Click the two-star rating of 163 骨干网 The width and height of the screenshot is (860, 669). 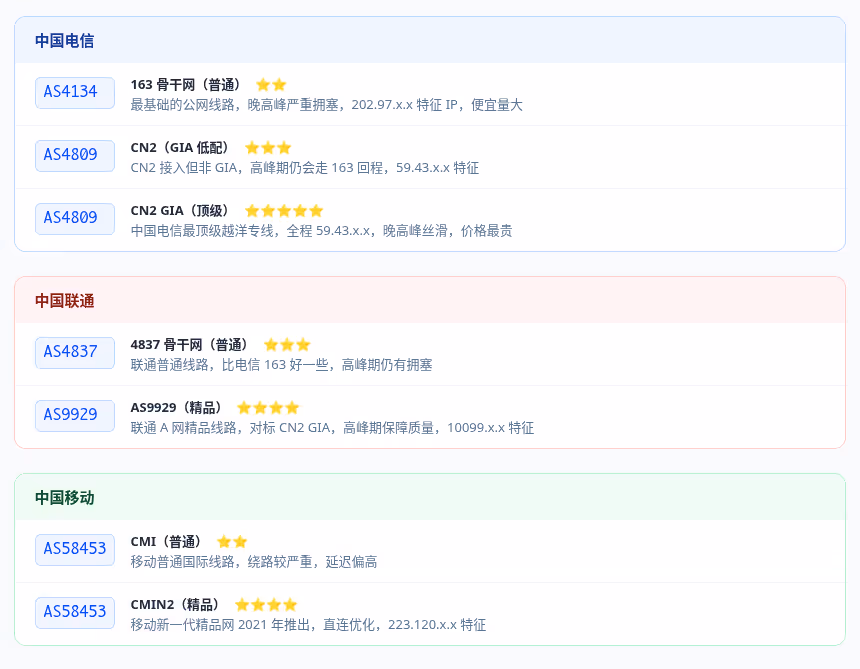271,84
